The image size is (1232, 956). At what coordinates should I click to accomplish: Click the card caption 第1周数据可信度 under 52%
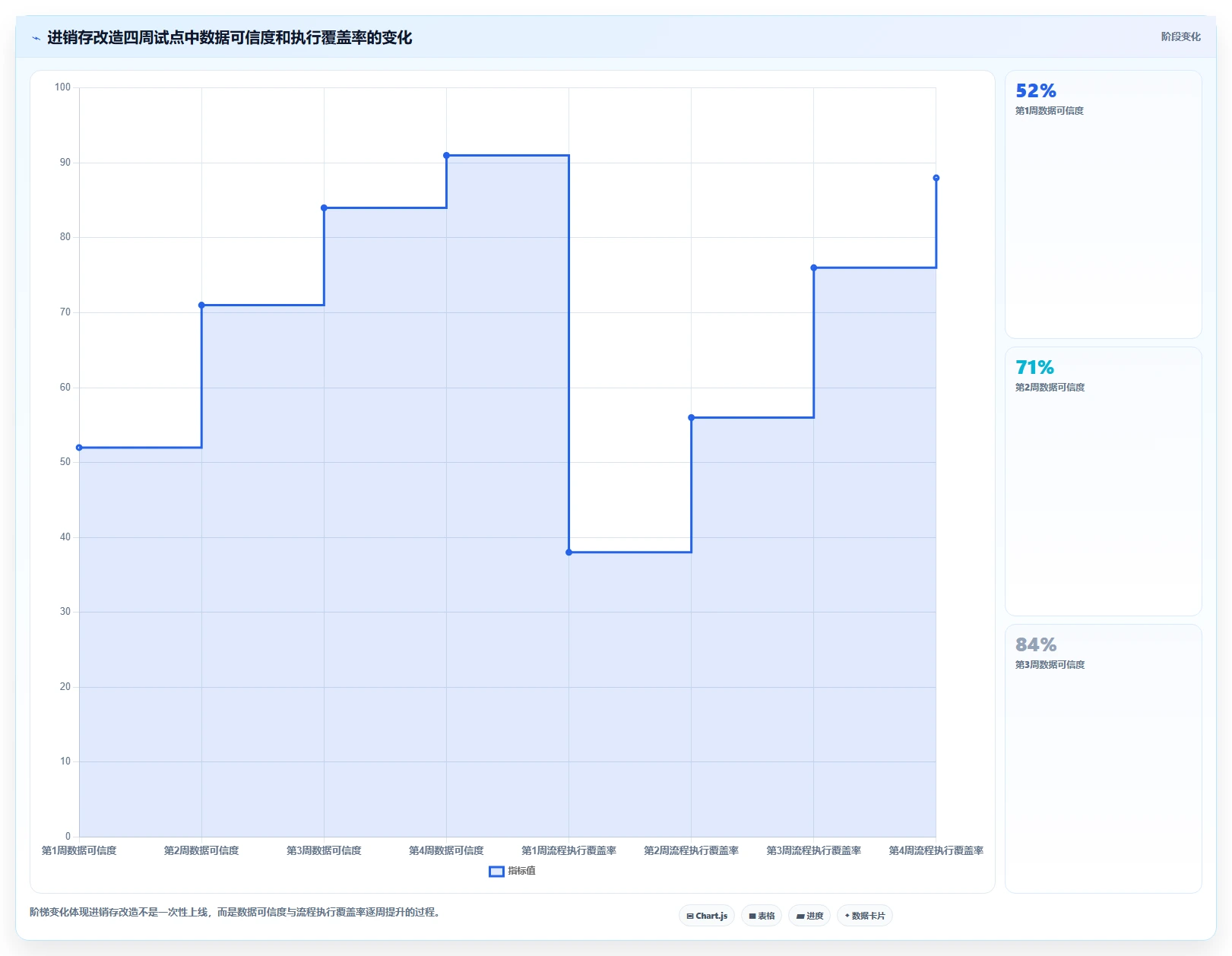point(1050,111)
